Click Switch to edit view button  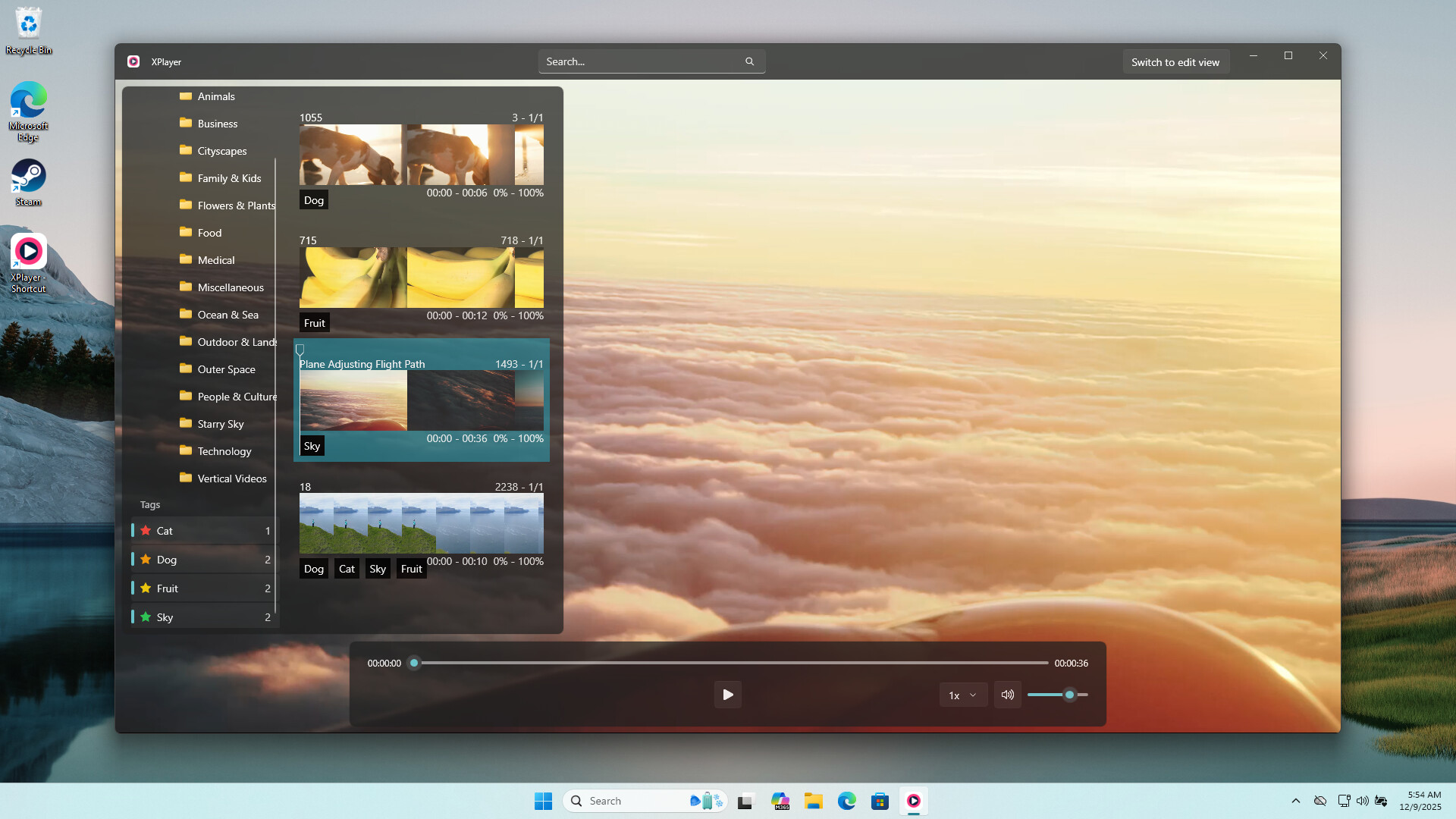click(1175, 62)
